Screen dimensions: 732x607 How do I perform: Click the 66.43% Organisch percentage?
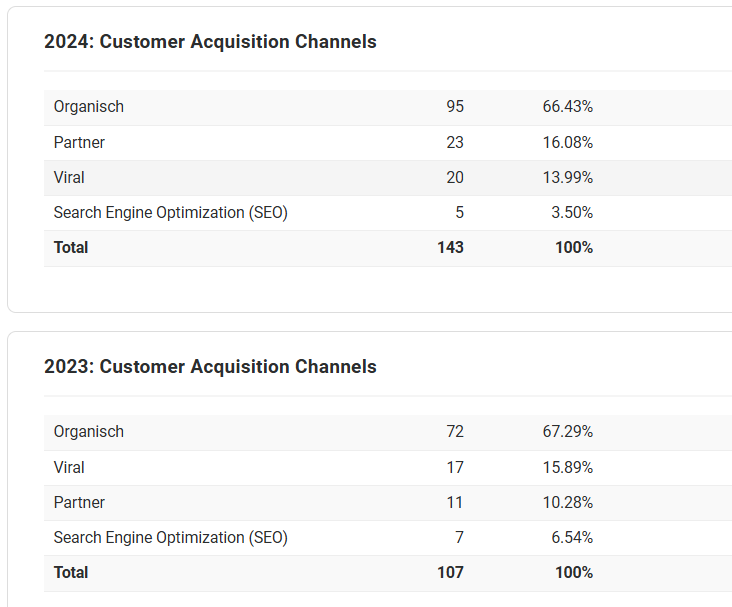568,107
